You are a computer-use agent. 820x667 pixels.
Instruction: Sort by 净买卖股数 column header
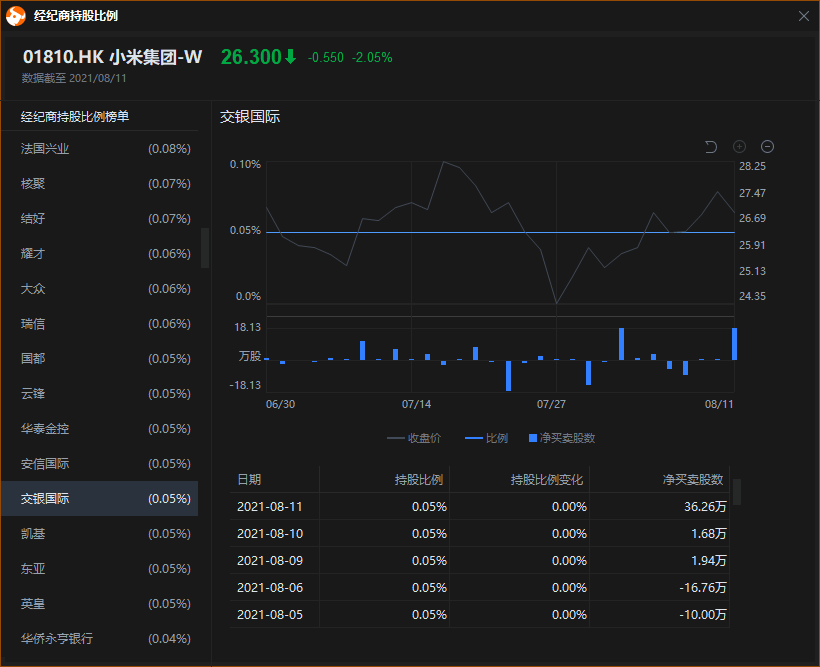click(692, 480)
